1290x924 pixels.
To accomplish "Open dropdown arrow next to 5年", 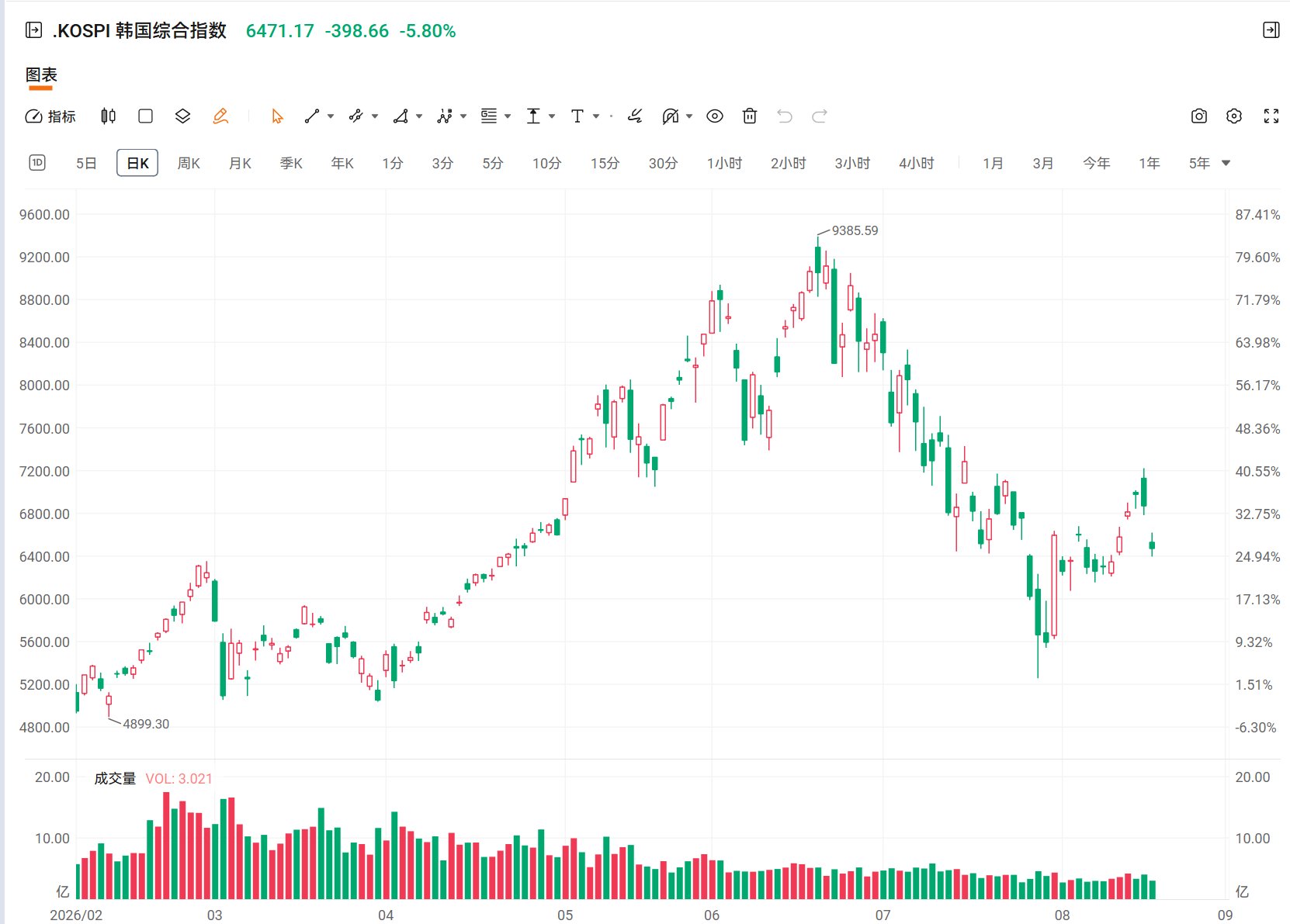I will point(1226,163).
